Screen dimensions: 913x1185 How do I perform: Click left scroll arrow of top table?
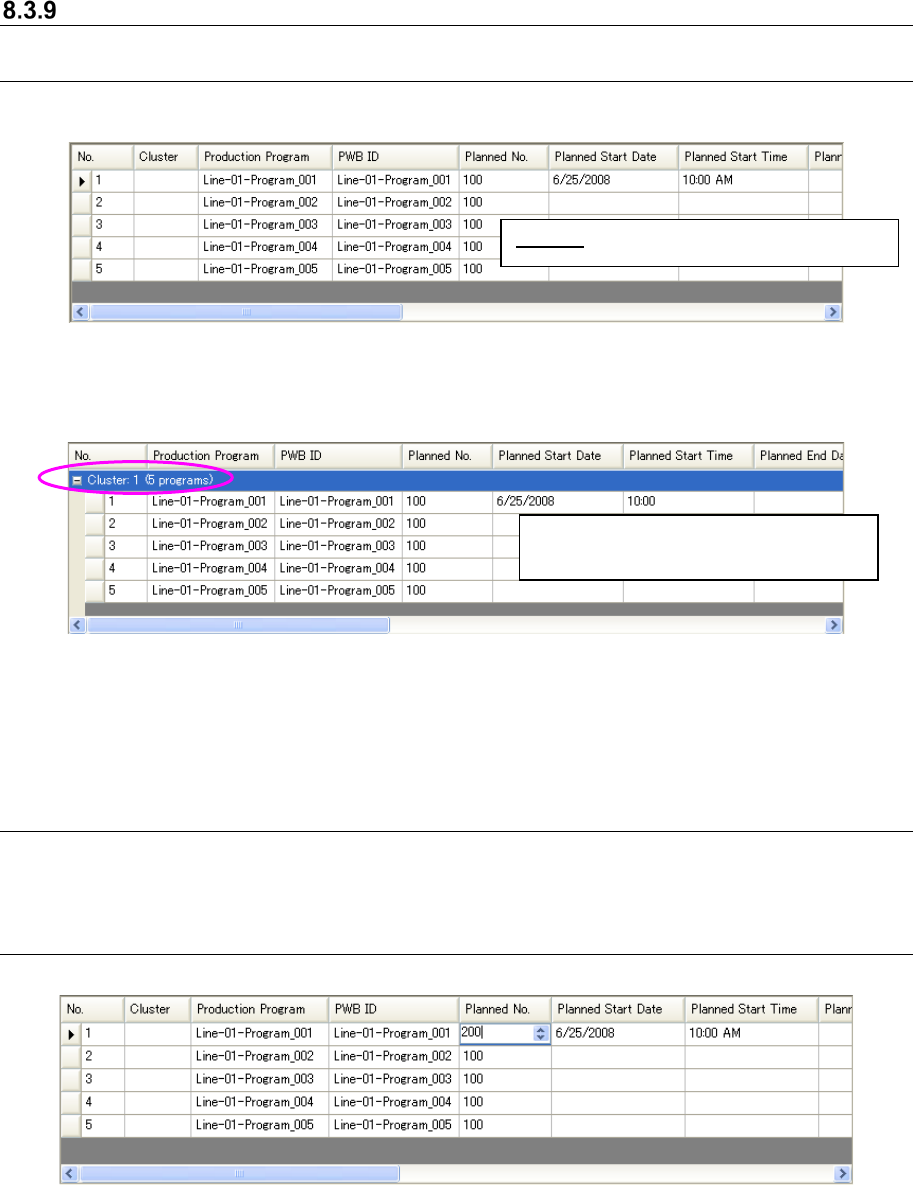pos(80,312)
